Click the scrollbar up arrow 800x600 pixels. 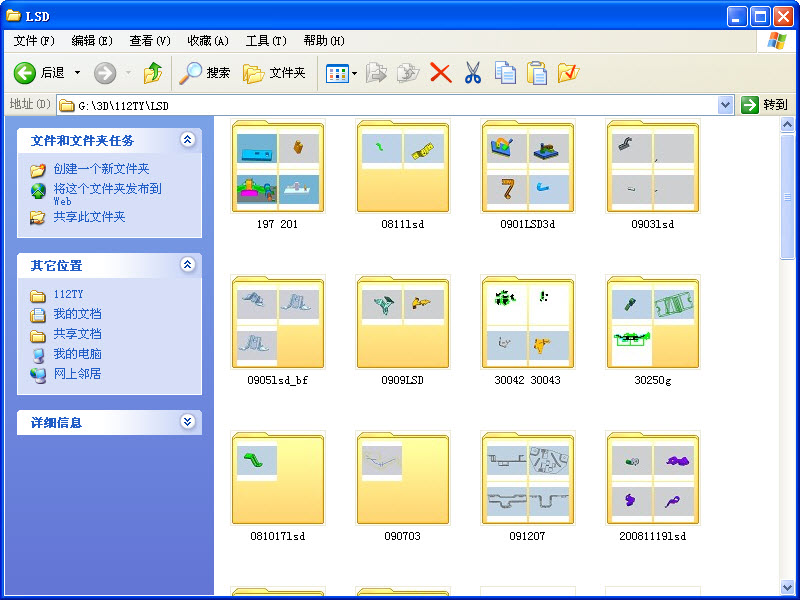787,124
